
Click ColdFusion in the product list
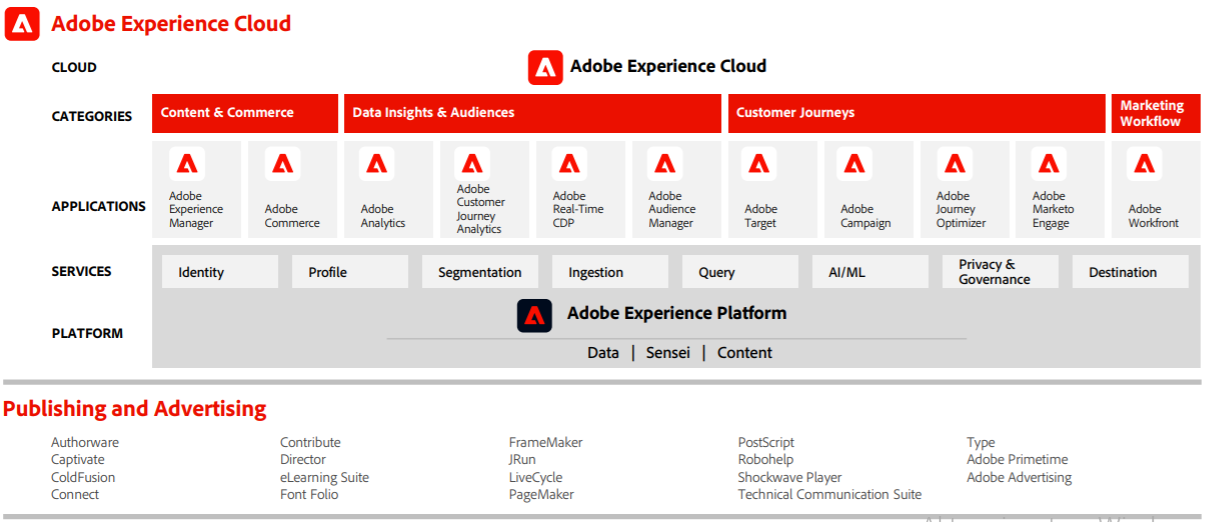coord(83,477)
